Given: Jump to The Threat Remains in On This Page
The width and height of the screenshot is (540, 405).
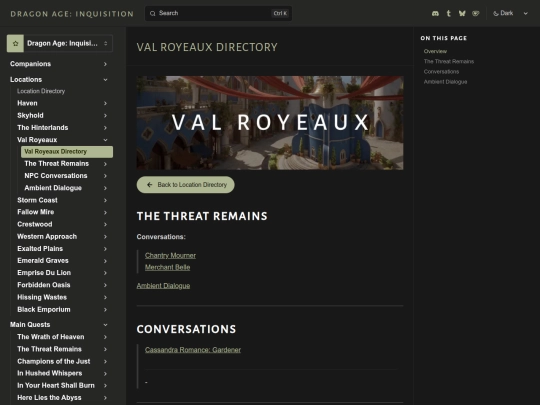Looking at the screenshot, I should click(449, 62).
